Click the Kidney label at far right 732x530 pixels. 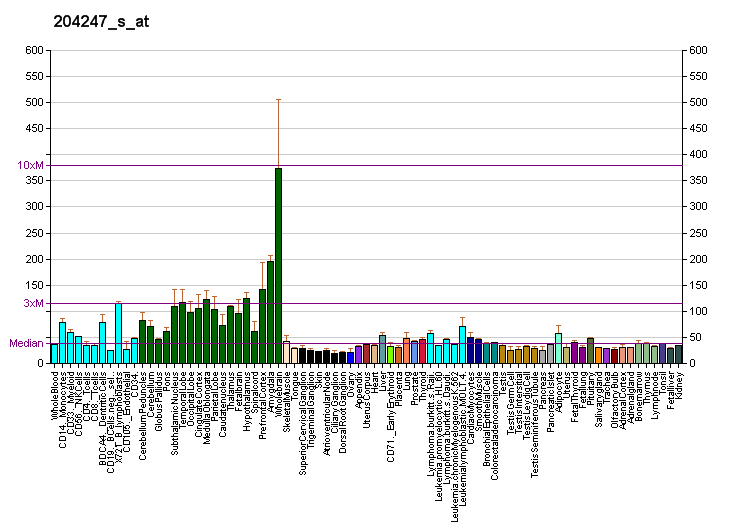[x=679, y=384]
